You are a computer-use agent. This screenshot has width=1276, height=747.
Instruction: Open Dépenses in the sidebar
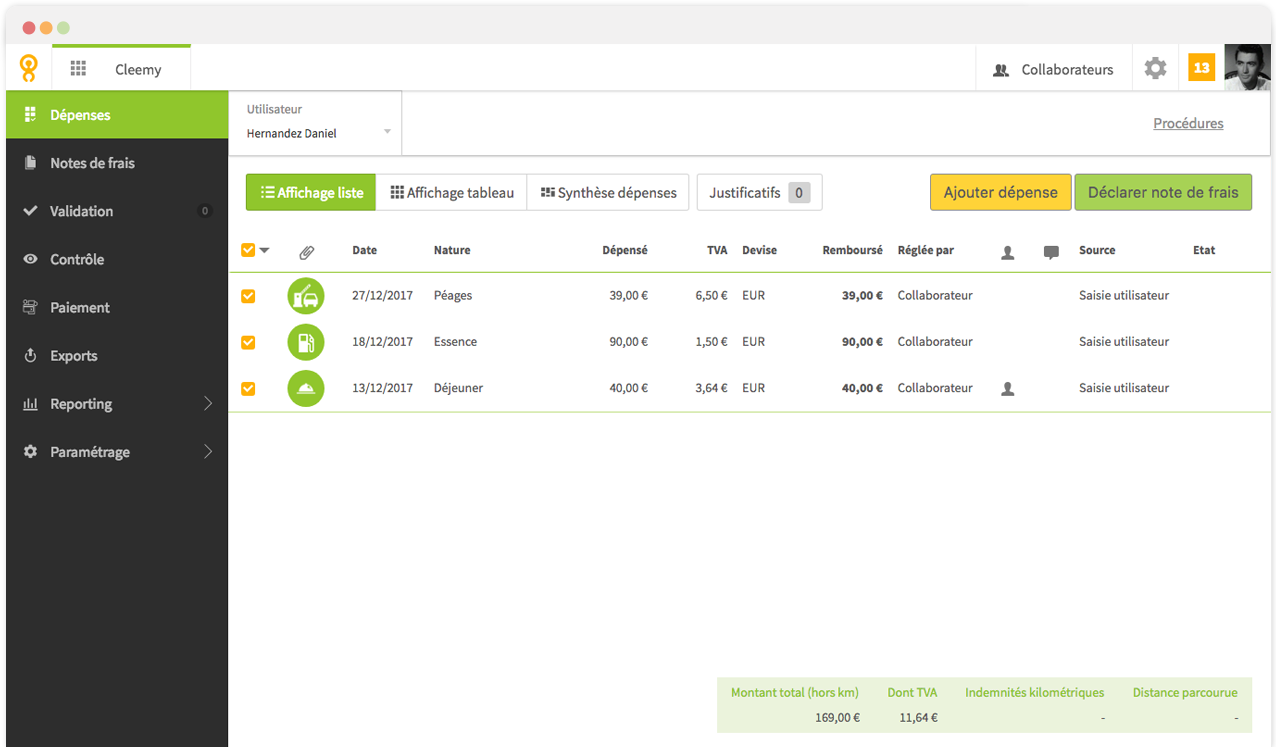pos(117,115)
